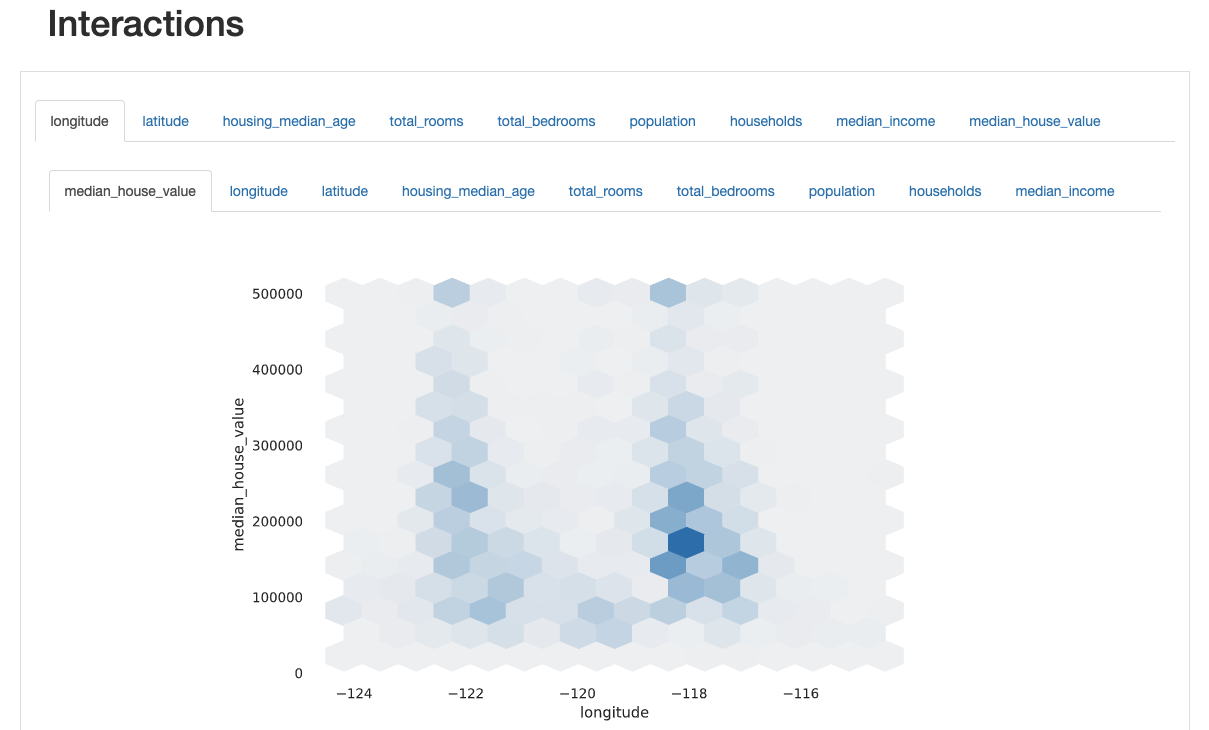Screen dimensions: 1209x730
Task: Pick latitude in the second tab row
Action: [x=344, y=191]
